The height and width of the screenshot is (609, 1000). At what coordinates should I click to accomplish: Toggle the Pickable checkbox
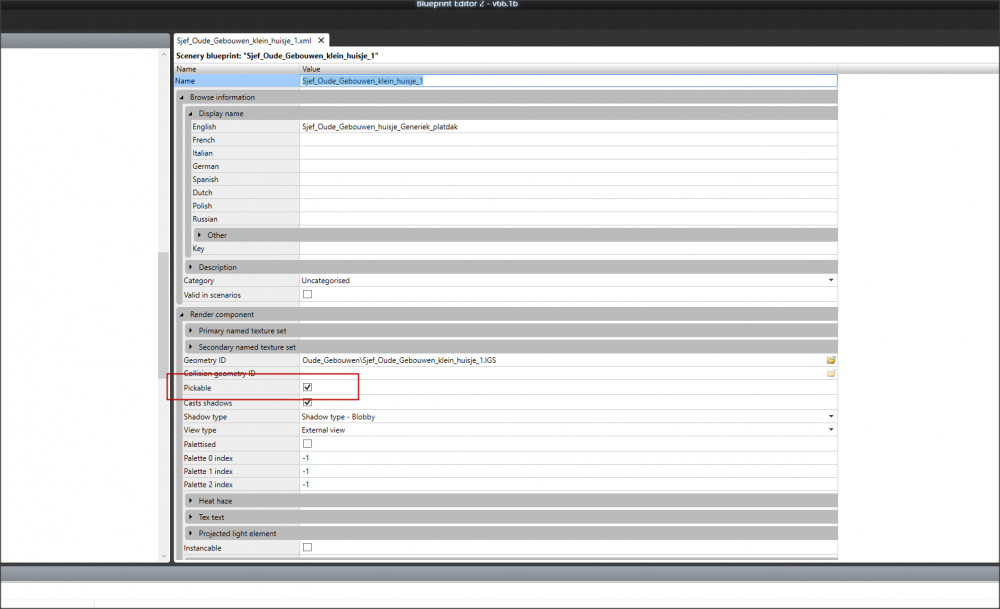tap(308, 387)
